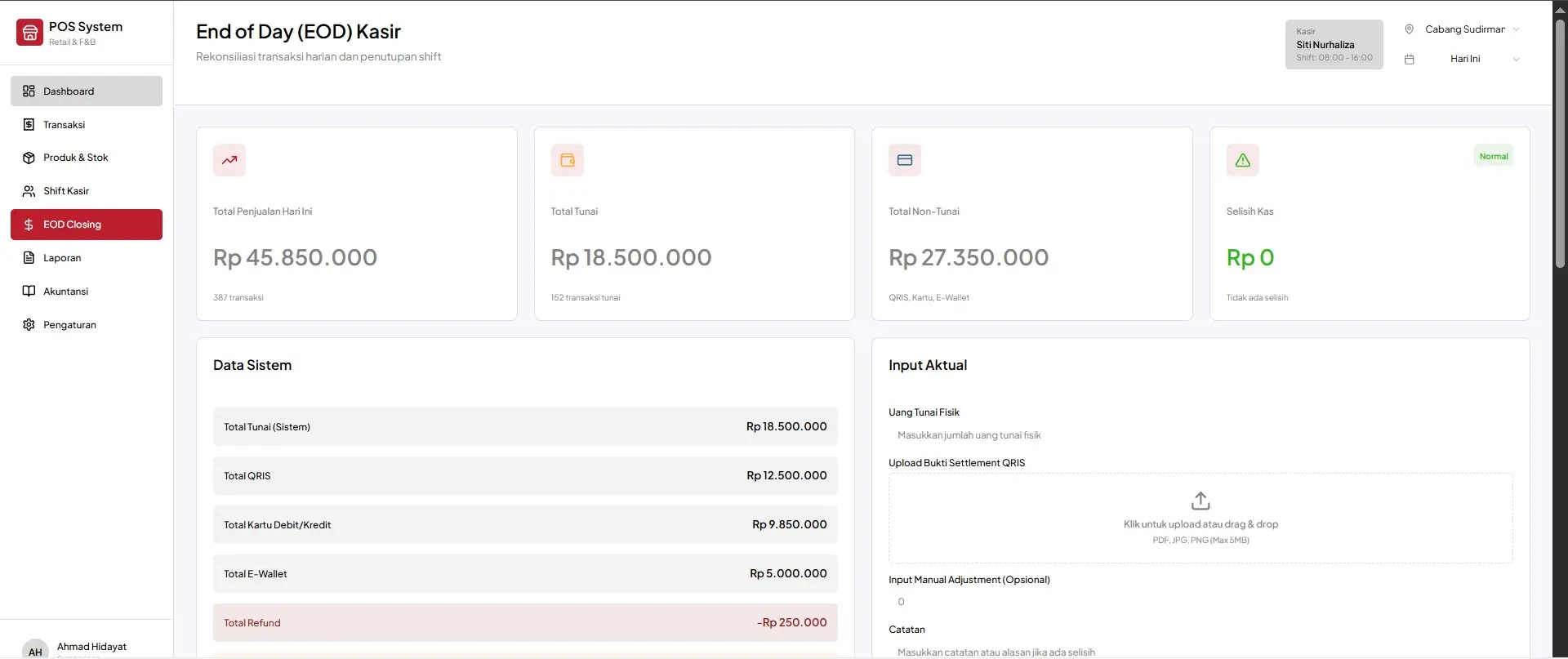Click the wallet icon on Total Tunai card

568,160
